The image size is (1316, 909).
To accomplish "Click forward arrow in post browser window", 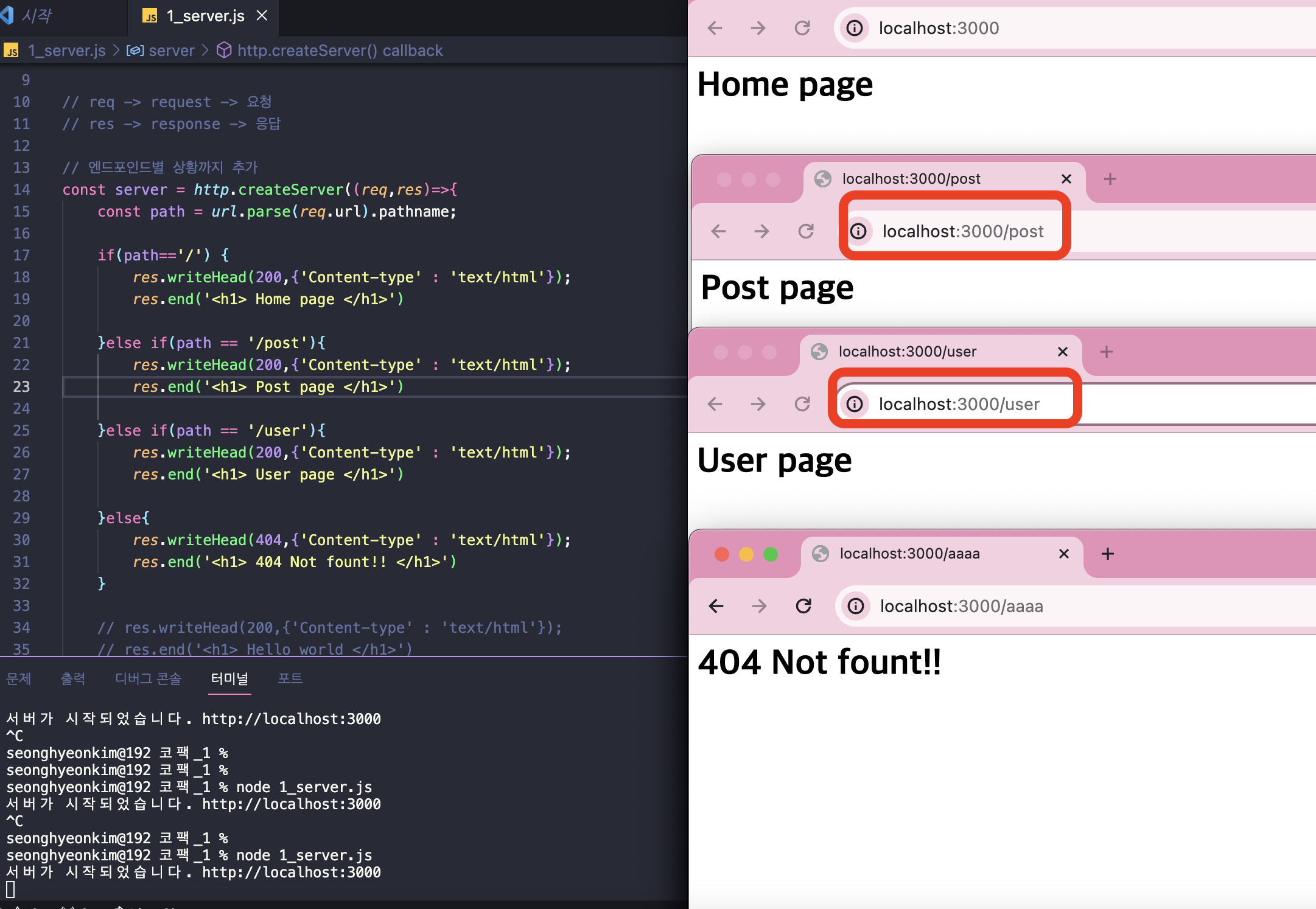I will 762,231.
